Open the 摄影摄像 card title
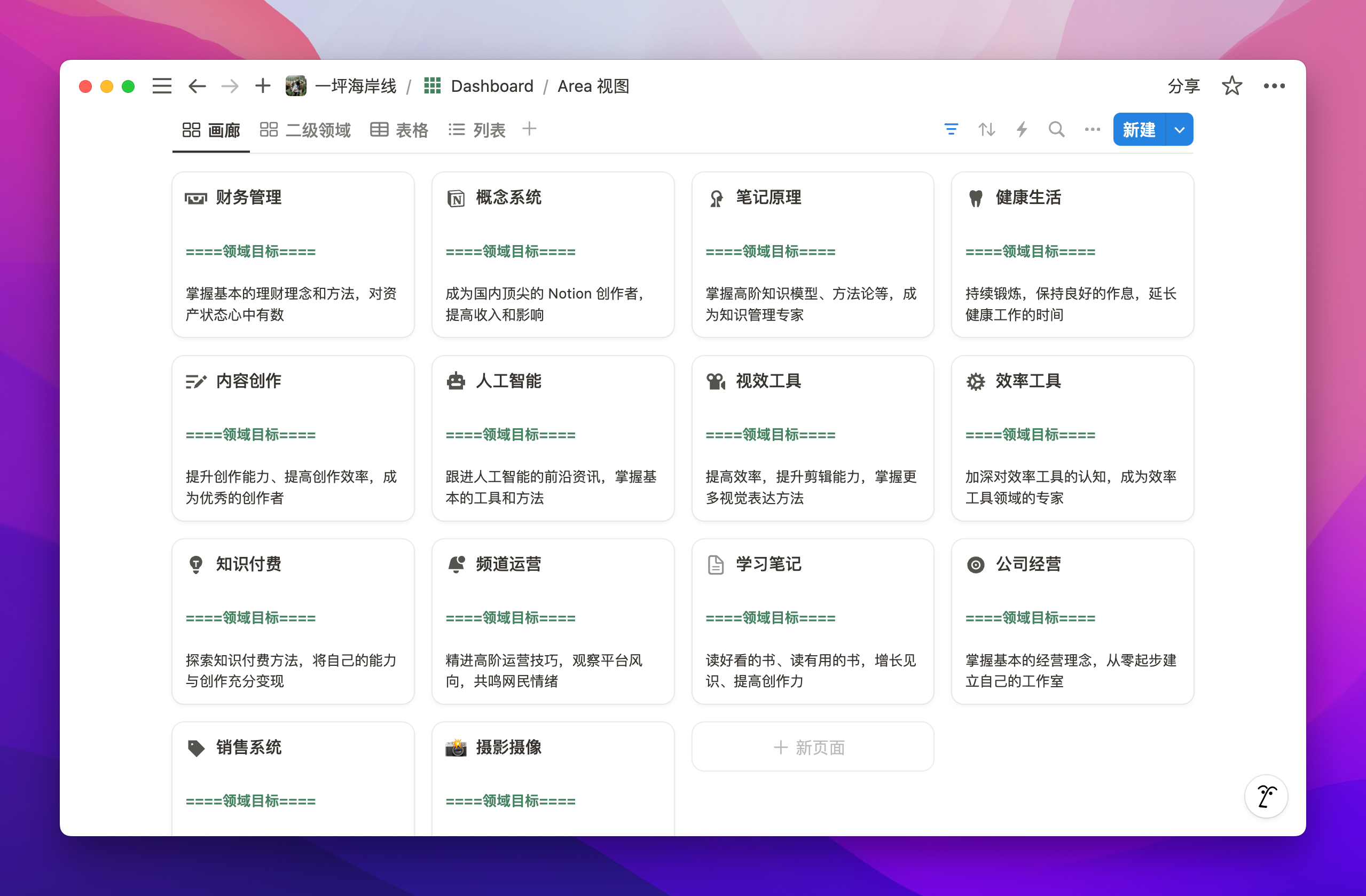 [x=508, y=748]
